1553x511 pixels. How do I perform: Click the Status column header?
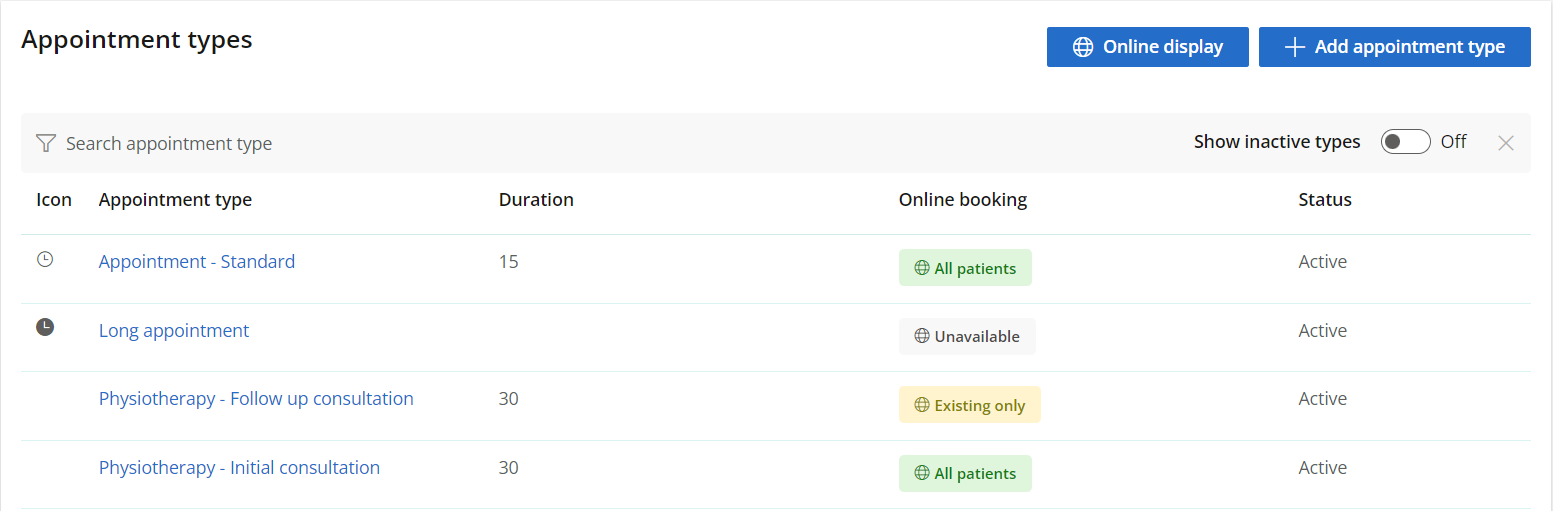[x=1325, y=200]
